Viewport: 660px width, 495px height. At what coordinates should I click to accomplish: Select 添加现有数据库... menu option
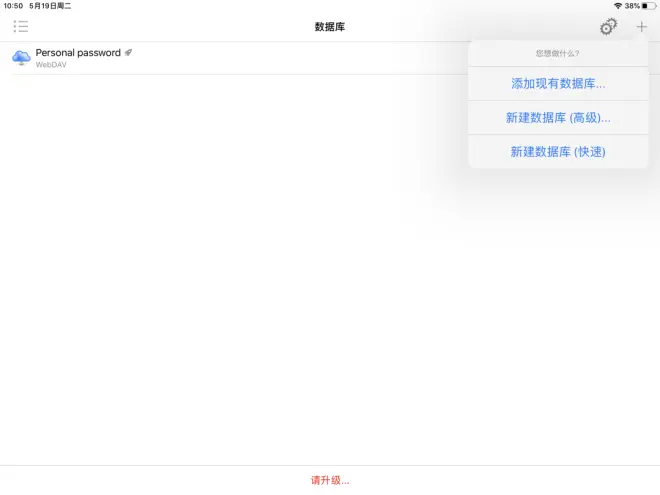pos(558,83)
